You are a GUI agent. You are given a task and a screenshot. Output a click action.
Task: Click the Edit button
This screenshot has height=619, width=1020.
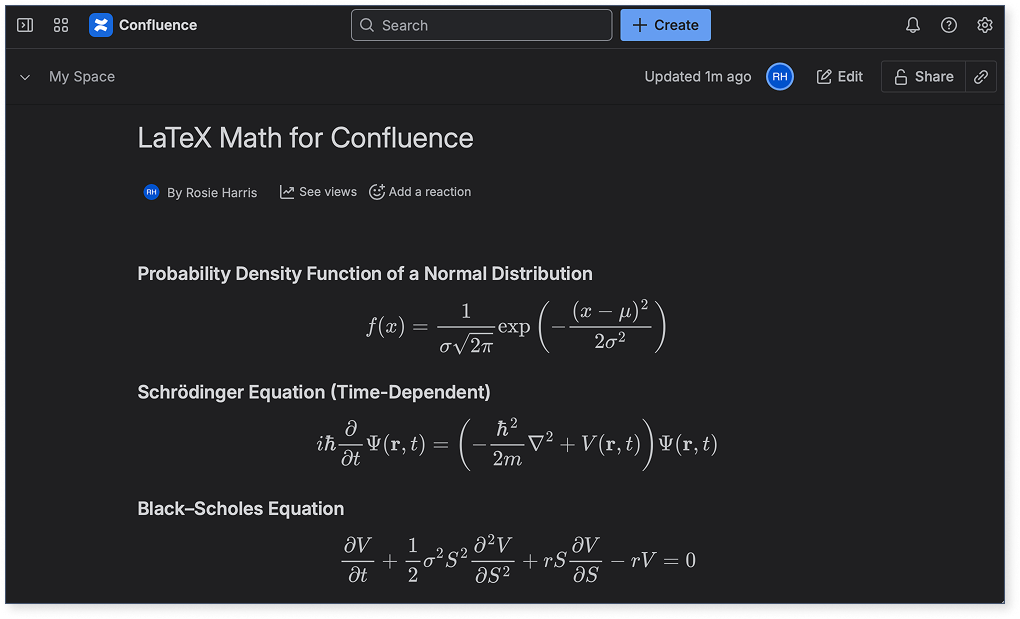pyautogui.click(x=839, y=76)
